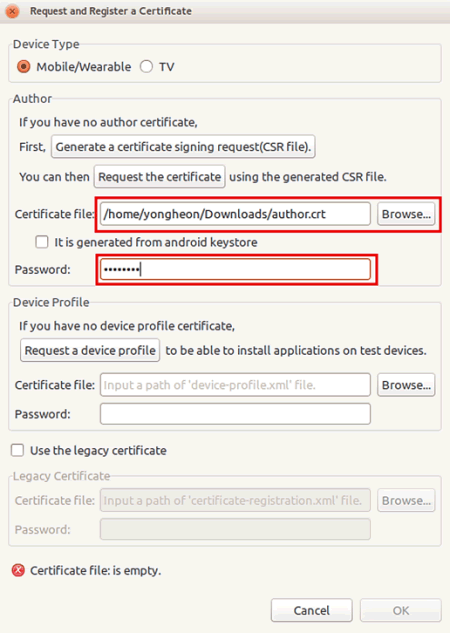Check Use the legacy certificate

point(18,450)
